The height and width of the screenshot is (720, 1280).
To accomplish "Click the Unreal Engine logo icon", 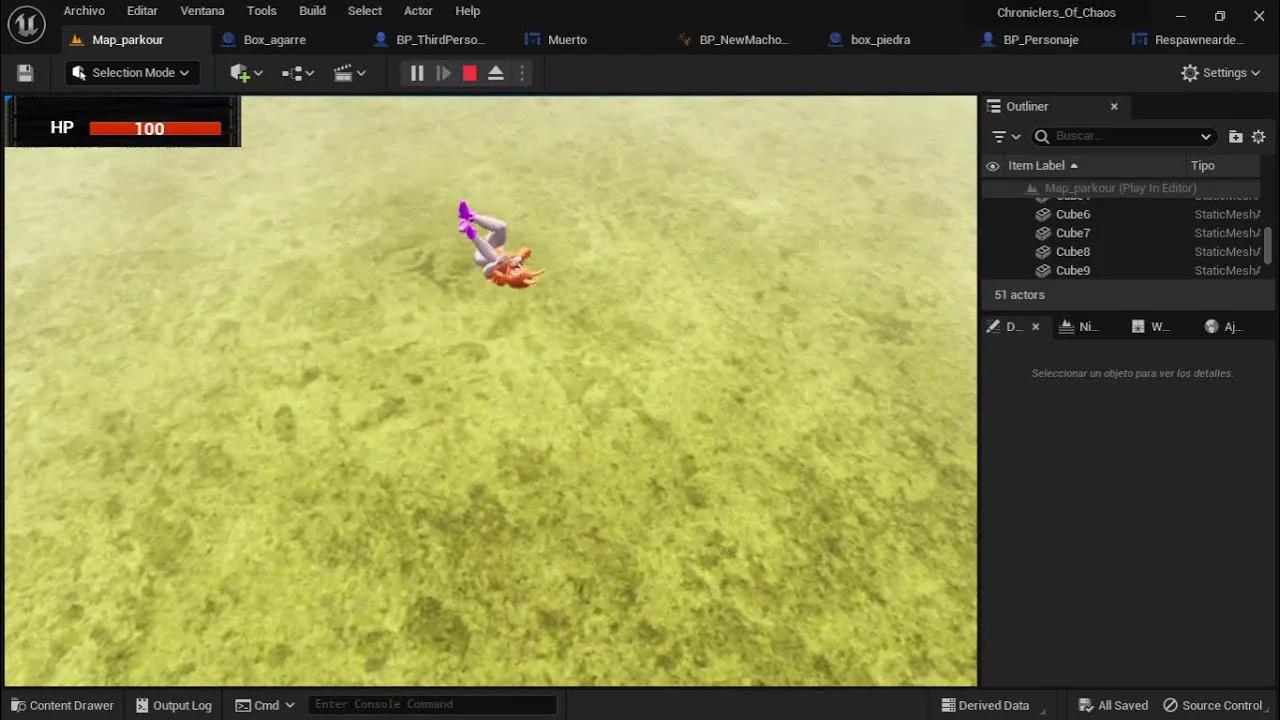I will click(x=25, y=24).
